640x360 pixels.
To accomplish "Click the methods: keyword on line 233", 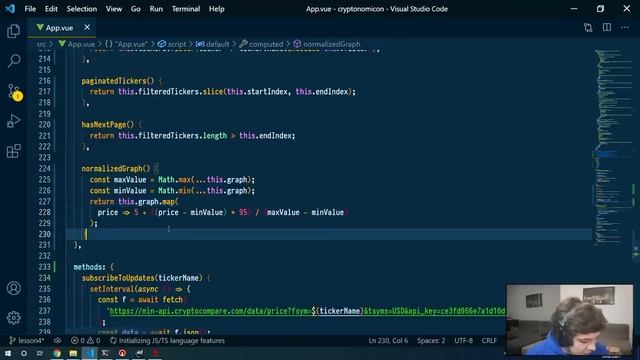I will (89, 267).
